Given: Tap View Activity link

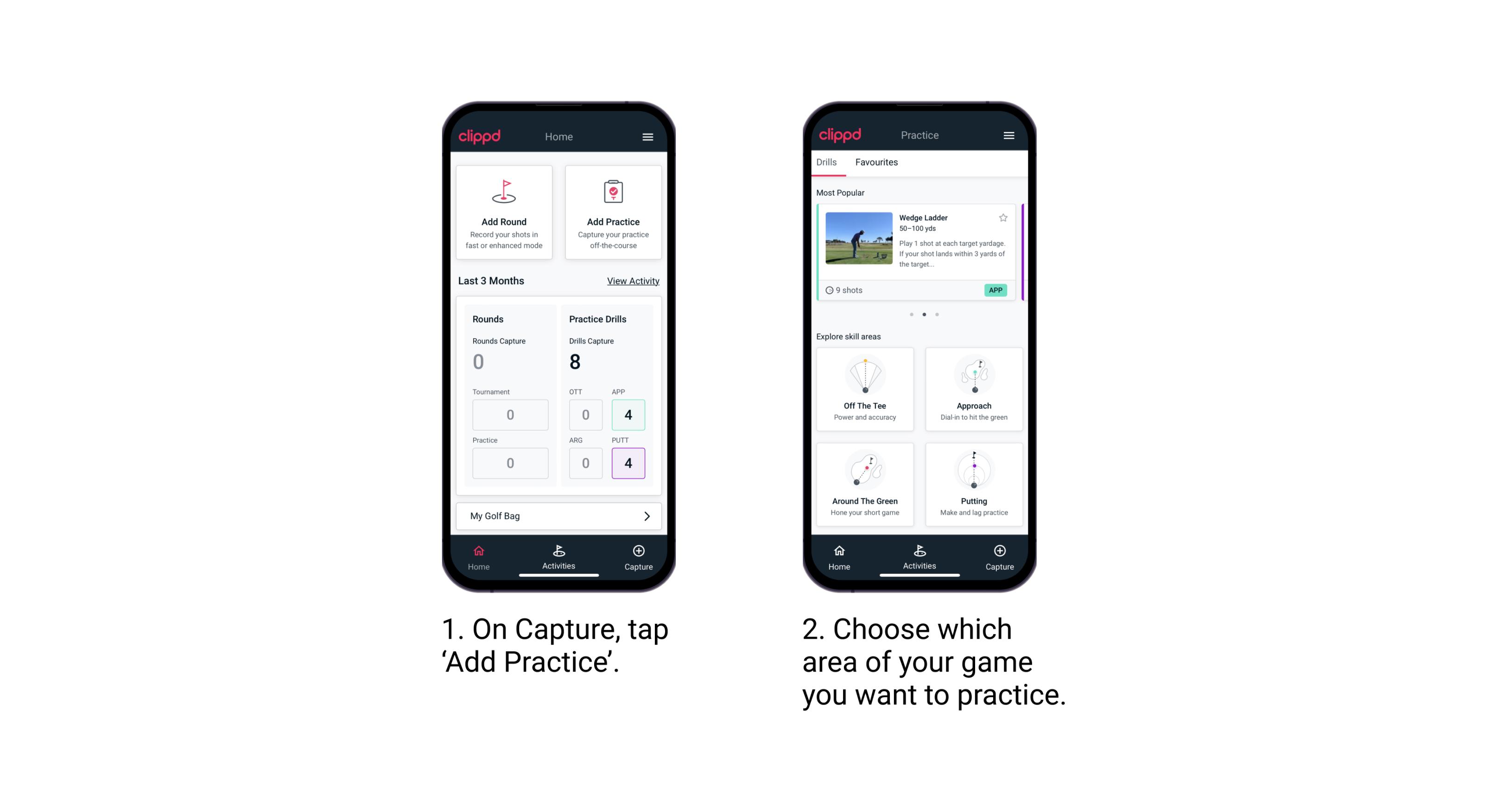Looking at the screenshot, I should [632, 281].
